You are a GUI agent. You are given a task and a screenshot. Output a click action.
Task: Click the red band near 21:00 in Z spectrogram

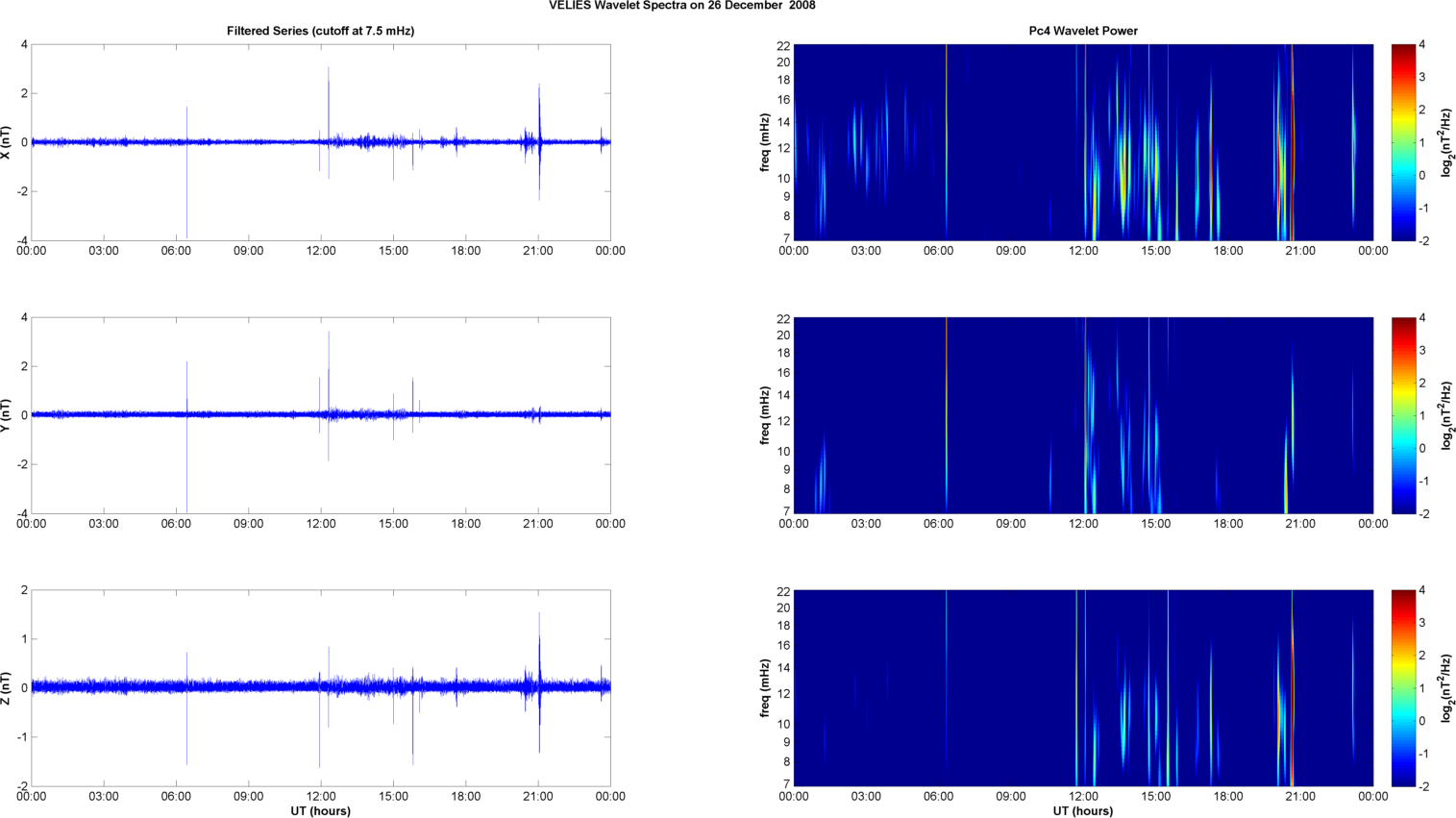[x=1293, y=711]
